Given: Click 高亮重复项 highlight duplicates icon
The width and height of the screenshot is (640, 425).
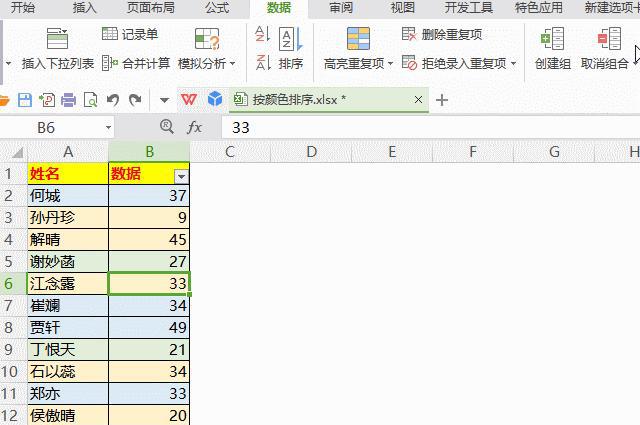Looking at the screenshot, I should (x=358, y=39).
